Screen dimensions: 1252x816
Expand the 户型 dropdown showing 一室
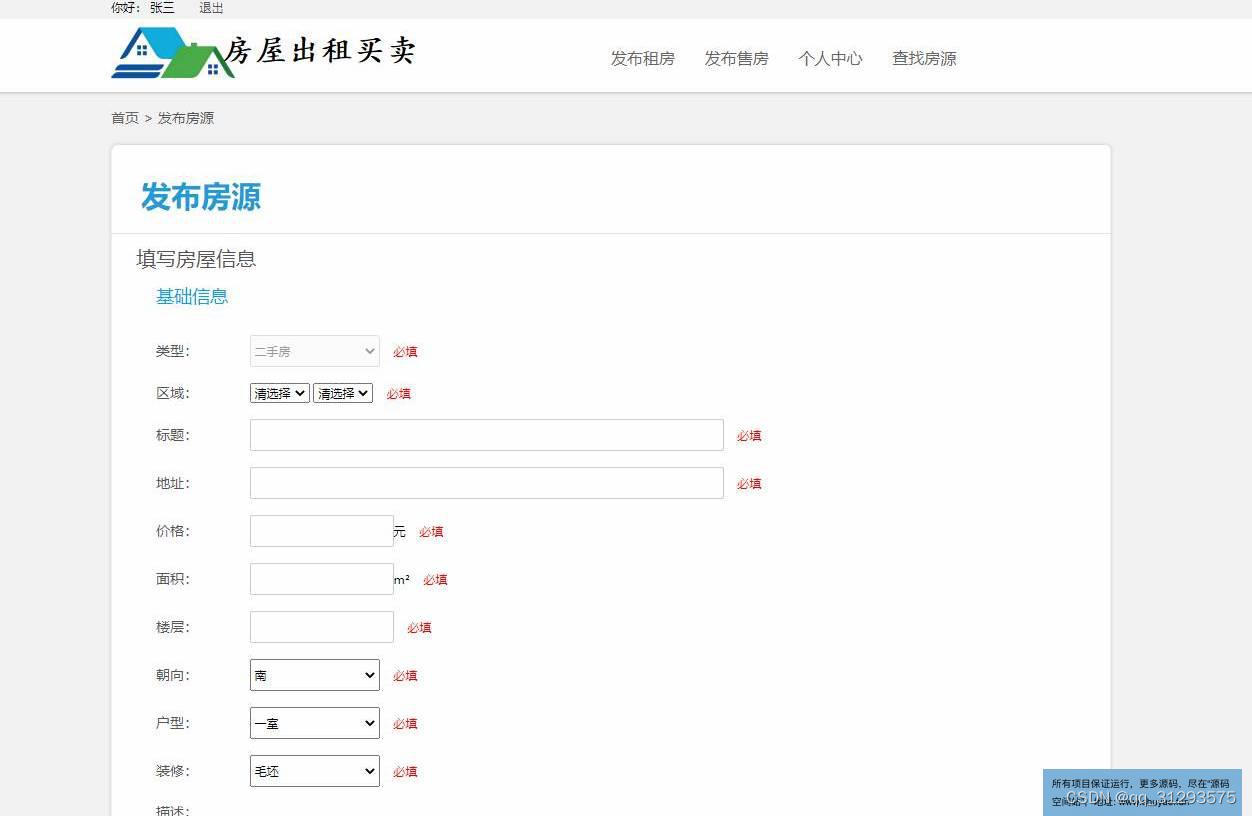(x=314, y=723)
